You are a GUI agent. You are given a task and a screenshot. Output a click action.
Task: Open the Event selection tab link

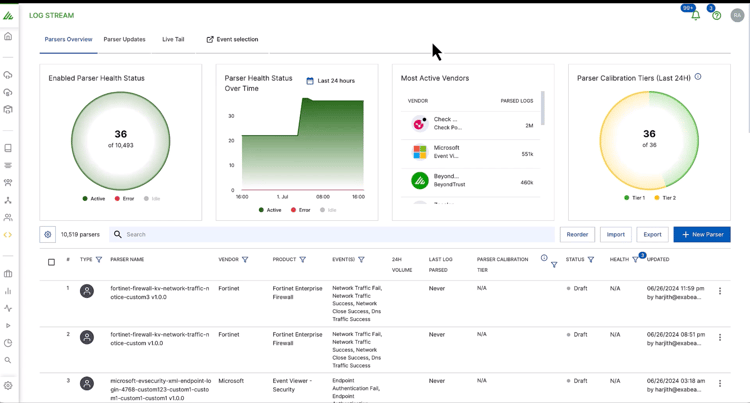232,40
